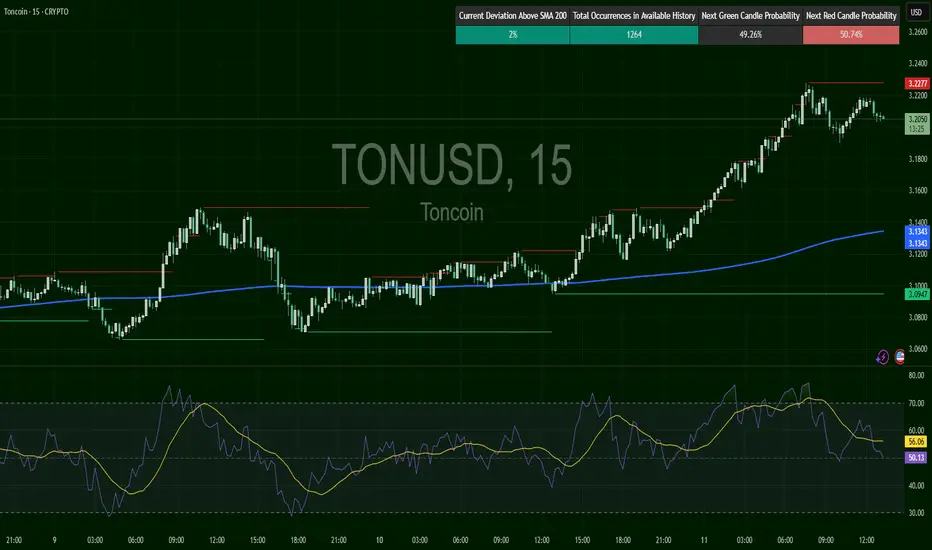This screenshot has width=932, height=550.
Task: Click 'Total Occurrences in Available History' header
Action: tap(634, 16)
